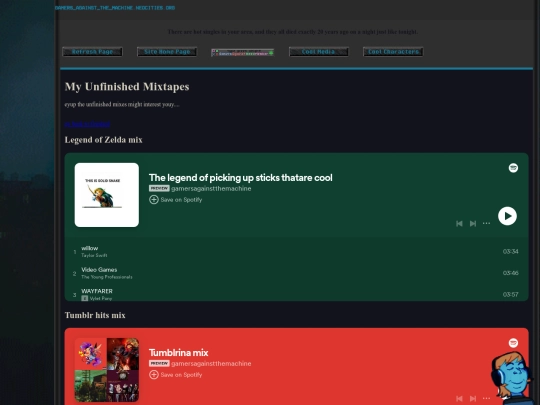Open the Cool Media button

pyautogui.click(x=319, y=52)
